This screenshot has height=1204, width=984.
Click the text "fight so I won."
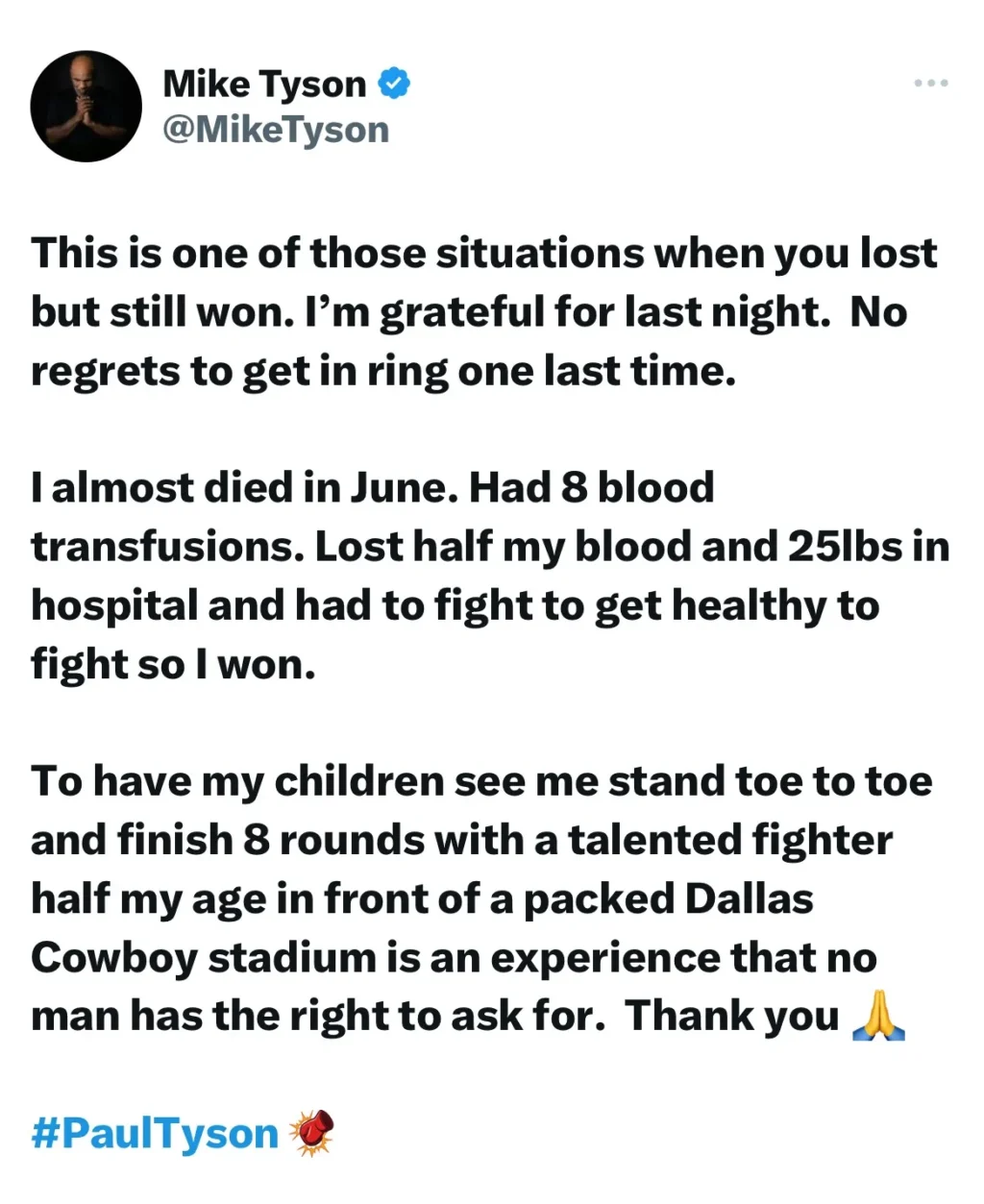click(173, 665)
